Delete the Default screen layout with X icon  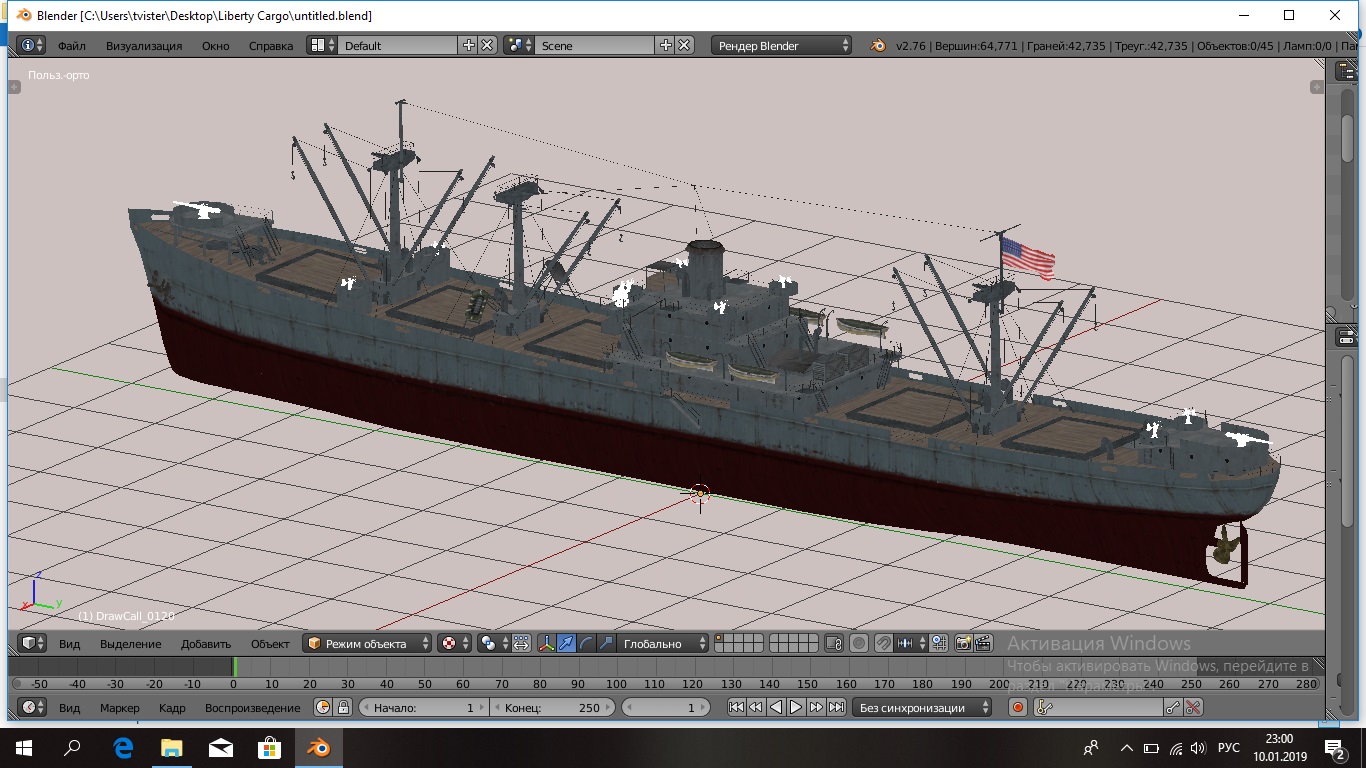(487, 45)
